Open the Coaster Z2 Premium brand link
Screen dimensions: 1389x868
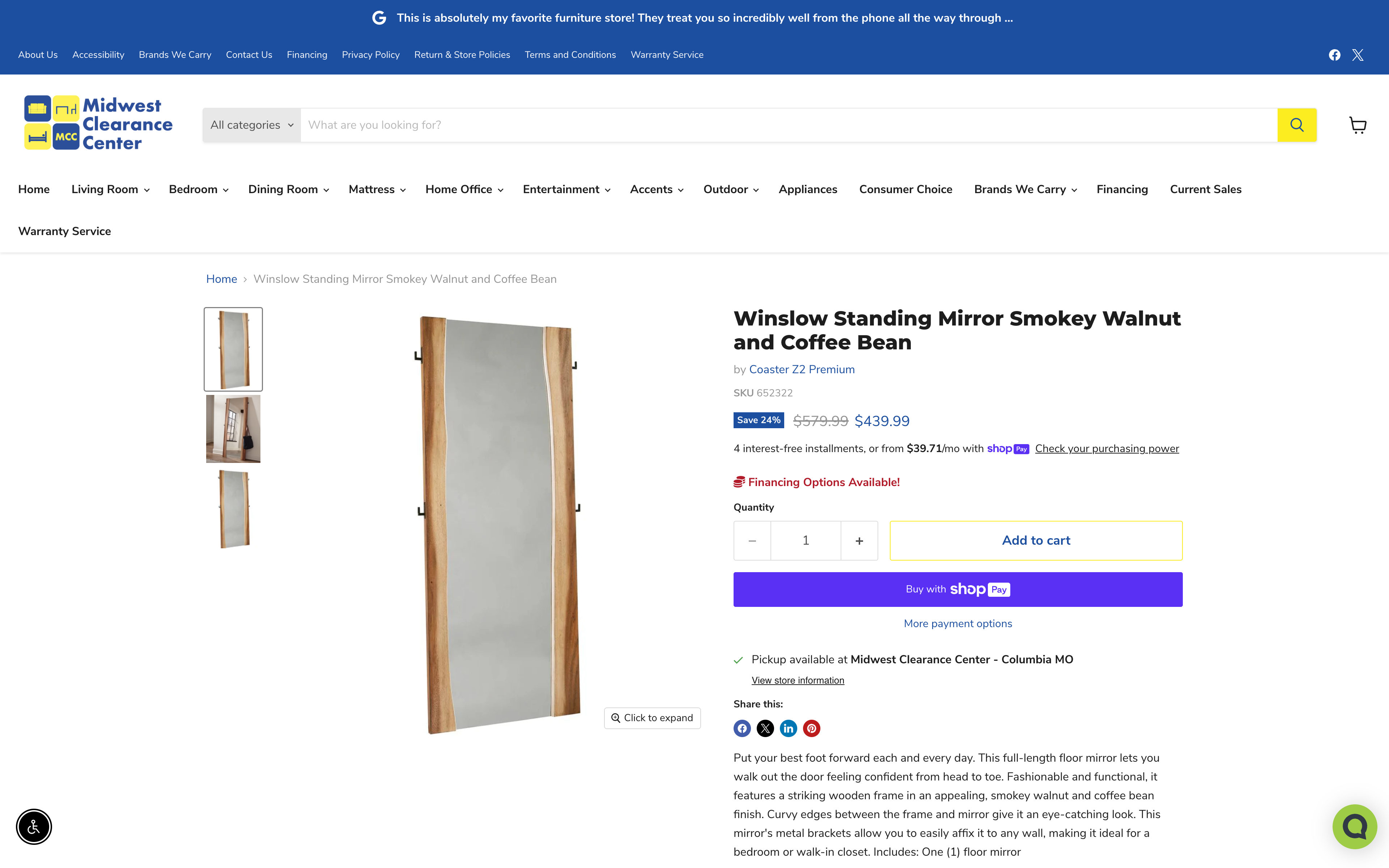[x=801, y=370]
